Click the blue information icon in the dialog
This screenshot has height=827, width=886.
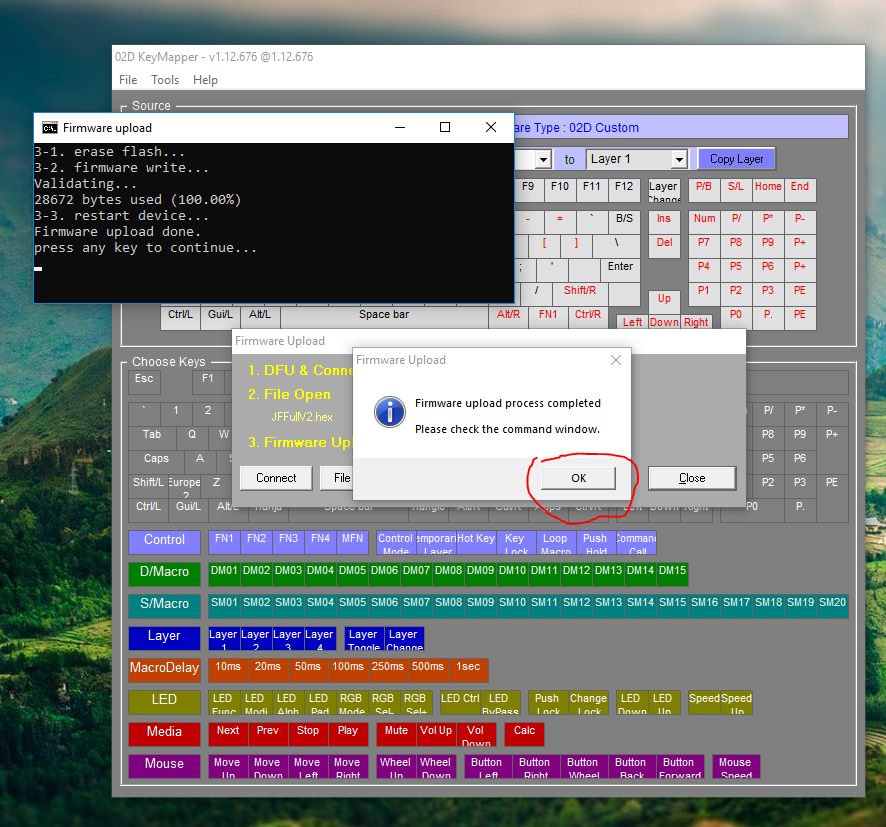click(388, 411)
